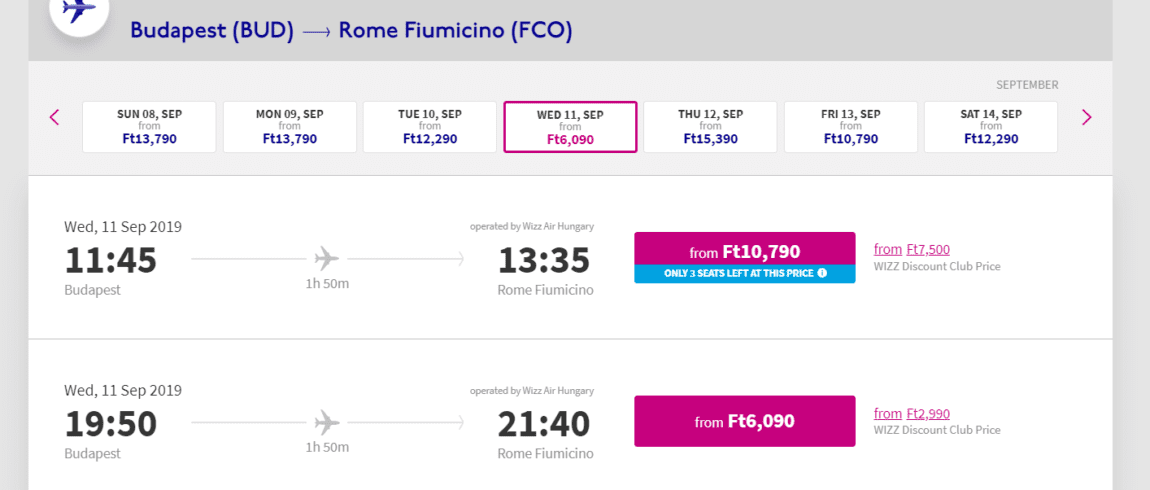The width and height of the screenshot is (1150, 490).
Task: Select Thu 12 Sep date tab
Action: pos(710,127)
